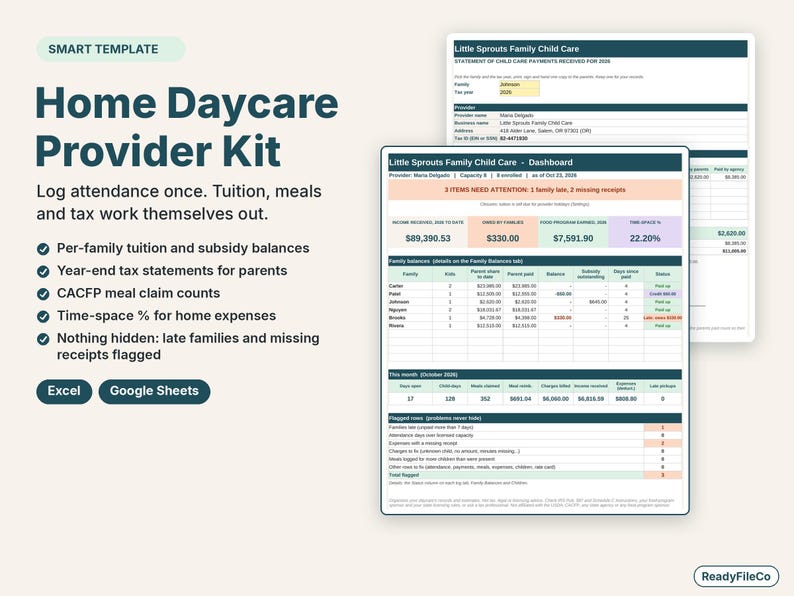Viewport: 794px width, 596px height.
Task: Click the Home Daycare Provider Kit heading
Action: (187, 127)
